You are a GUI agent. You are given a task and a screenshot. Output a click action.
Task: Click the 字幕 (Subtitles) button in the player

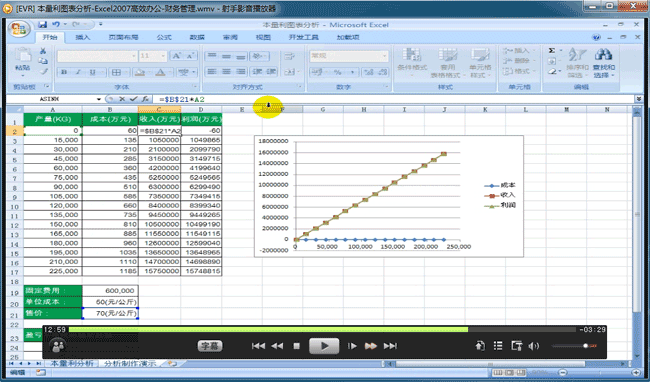pos(210,346)
